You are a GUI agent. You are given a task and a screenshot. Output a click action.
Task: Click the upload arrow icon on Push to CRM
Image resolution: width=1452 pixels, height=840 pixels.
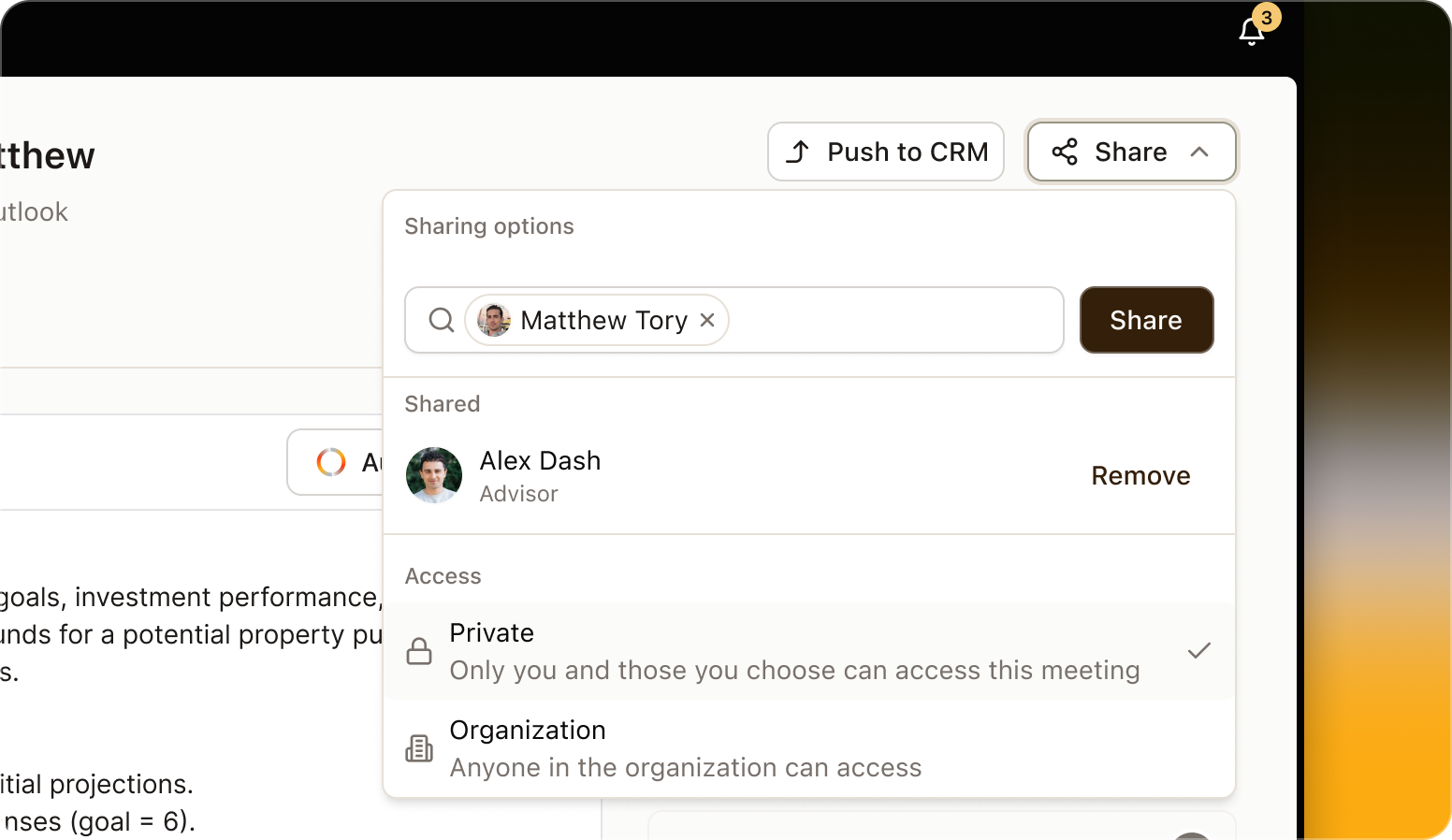[x=798, y=152]
